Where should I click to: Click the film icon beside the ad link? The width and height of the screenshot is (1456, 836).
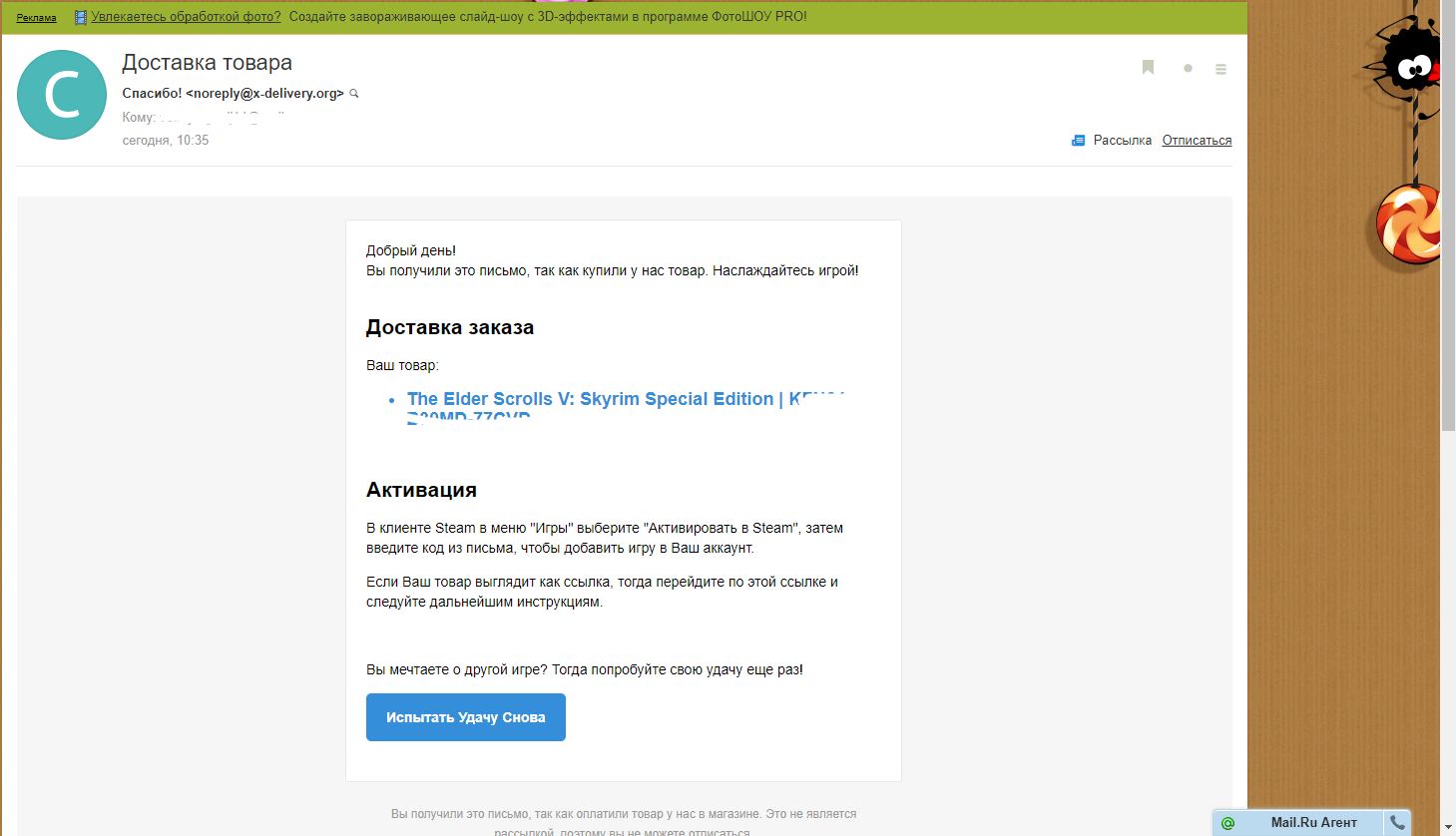(81, 17)
